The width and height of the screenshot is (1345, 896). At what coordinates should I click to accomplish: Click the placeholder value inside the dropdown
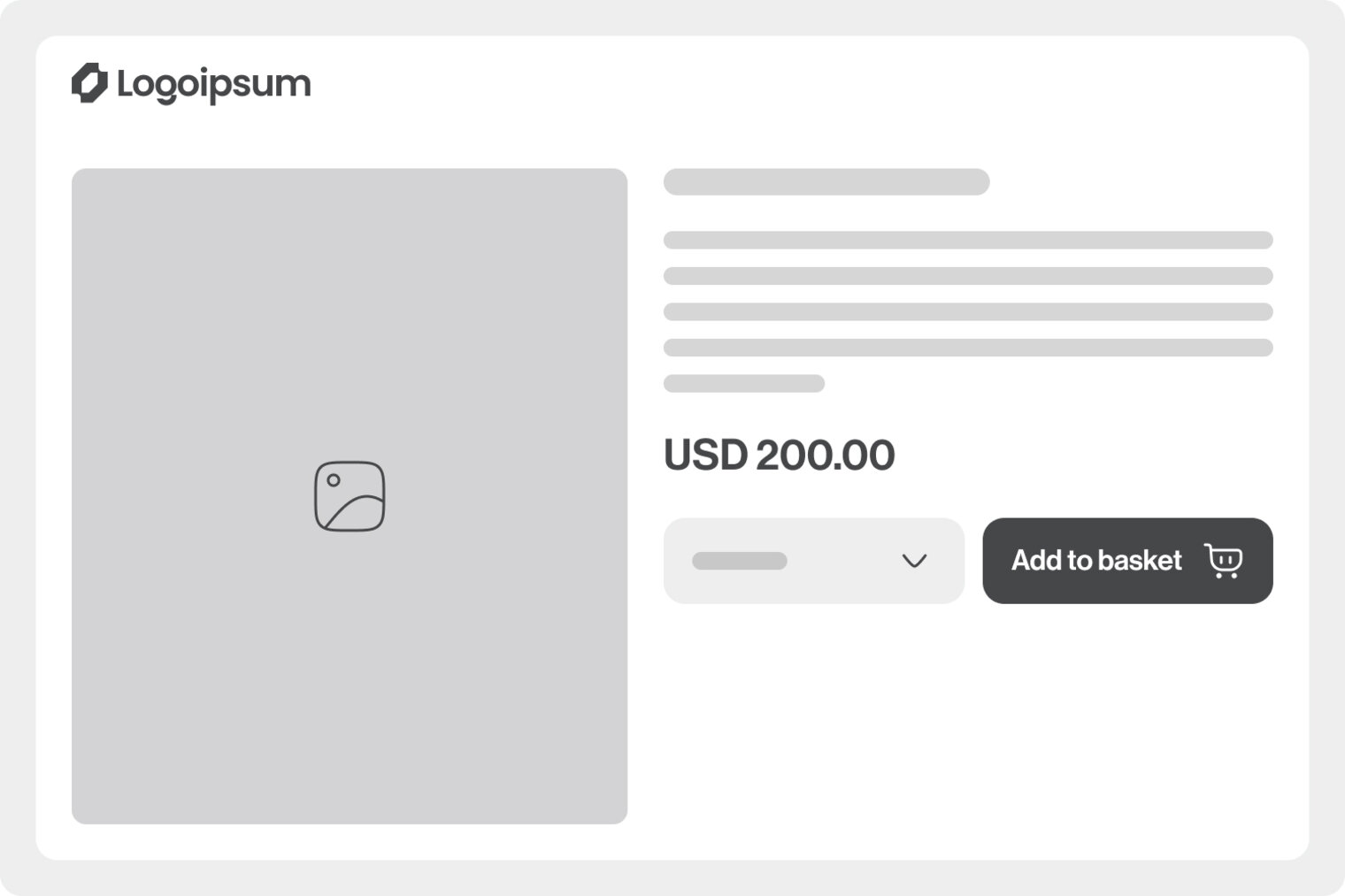pyautogui.click(x=740, y=561)
